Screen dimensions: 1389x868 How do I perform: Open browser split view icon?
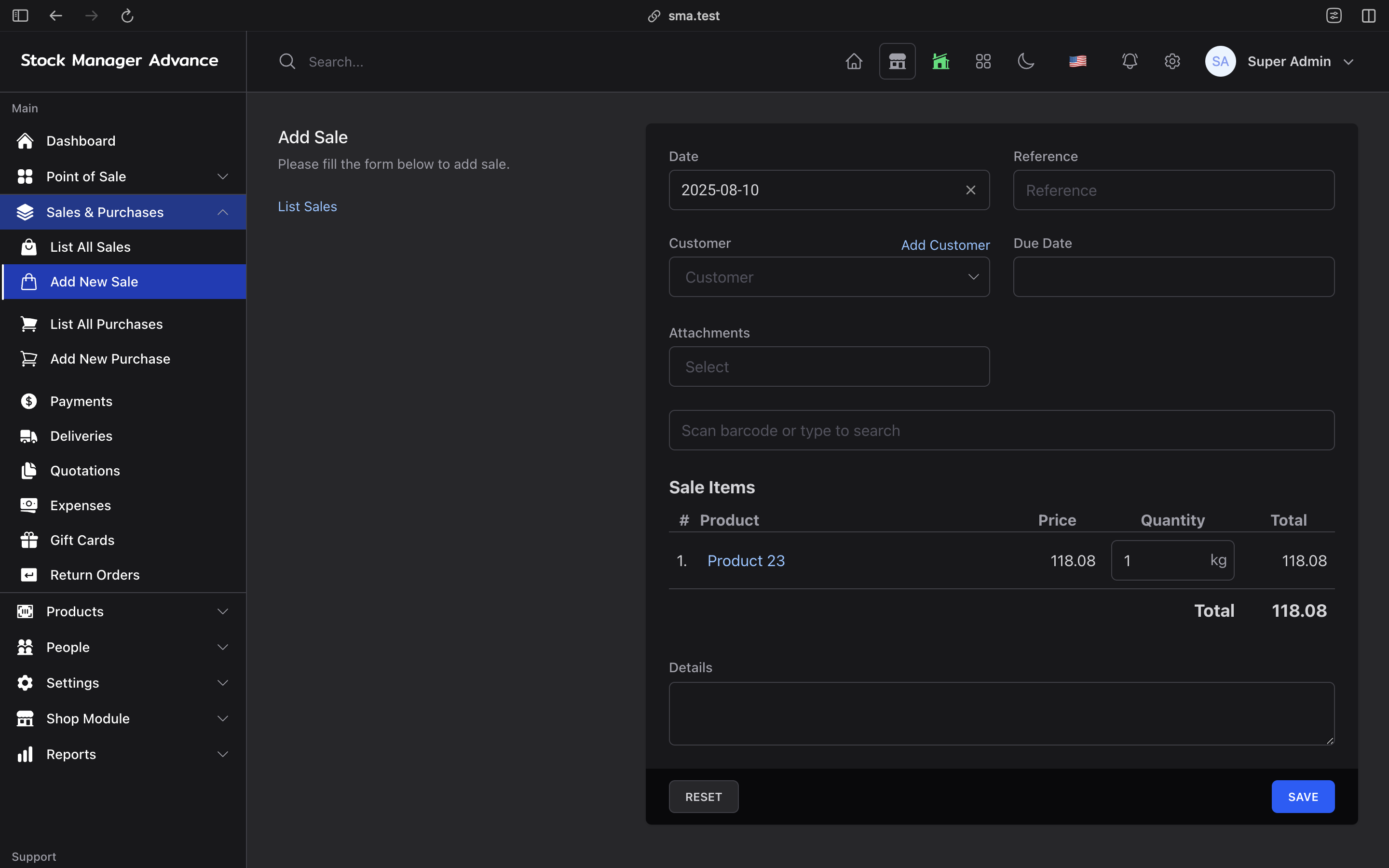tap(1368, 15)
